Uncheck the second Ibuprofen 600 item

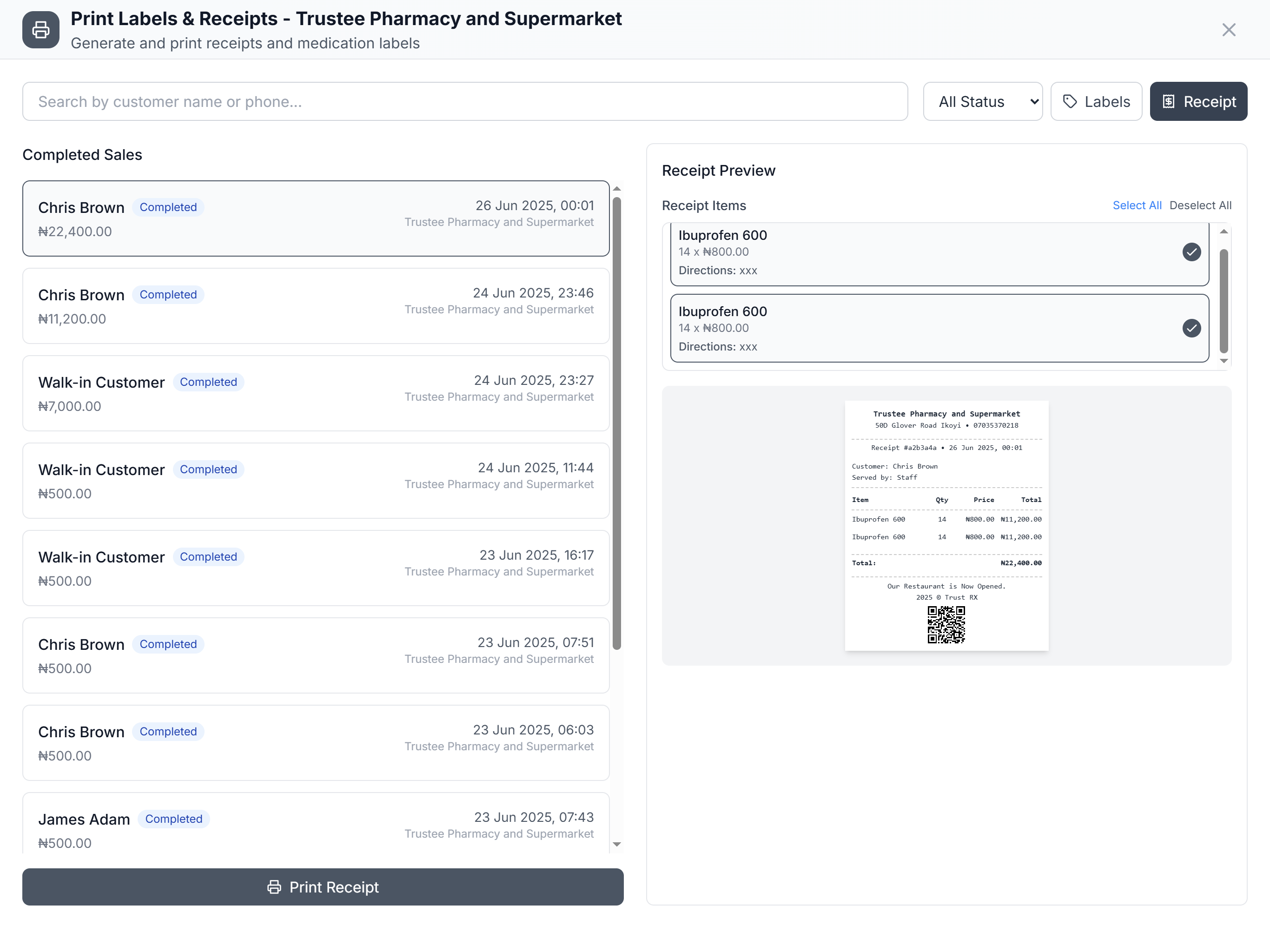click(x=1191, y=329)
